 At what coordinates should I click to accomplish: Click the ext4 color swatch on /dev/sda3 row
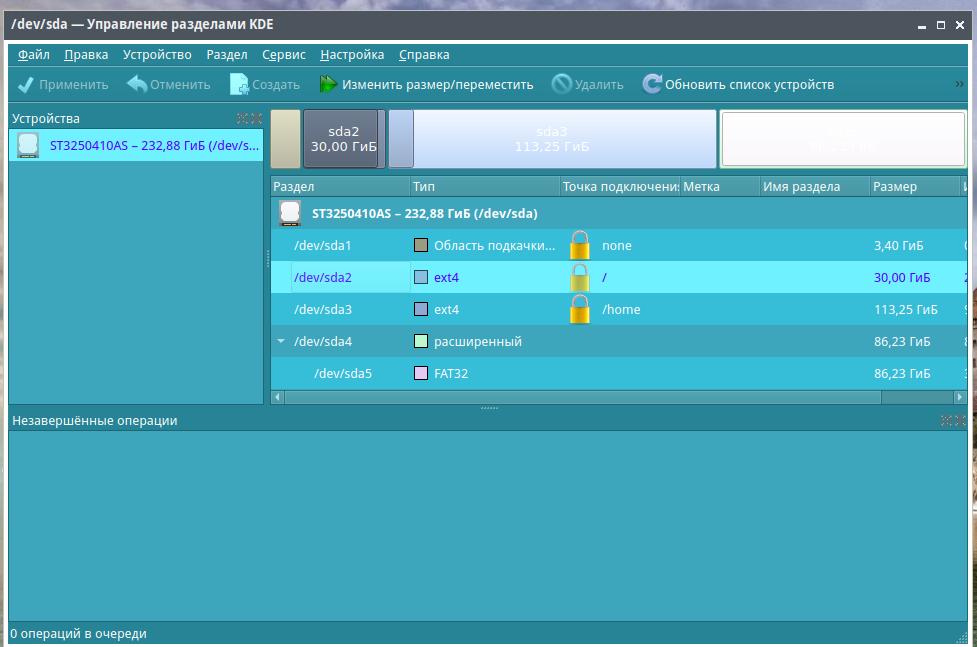pyautogui.click(x=421, y=309)
